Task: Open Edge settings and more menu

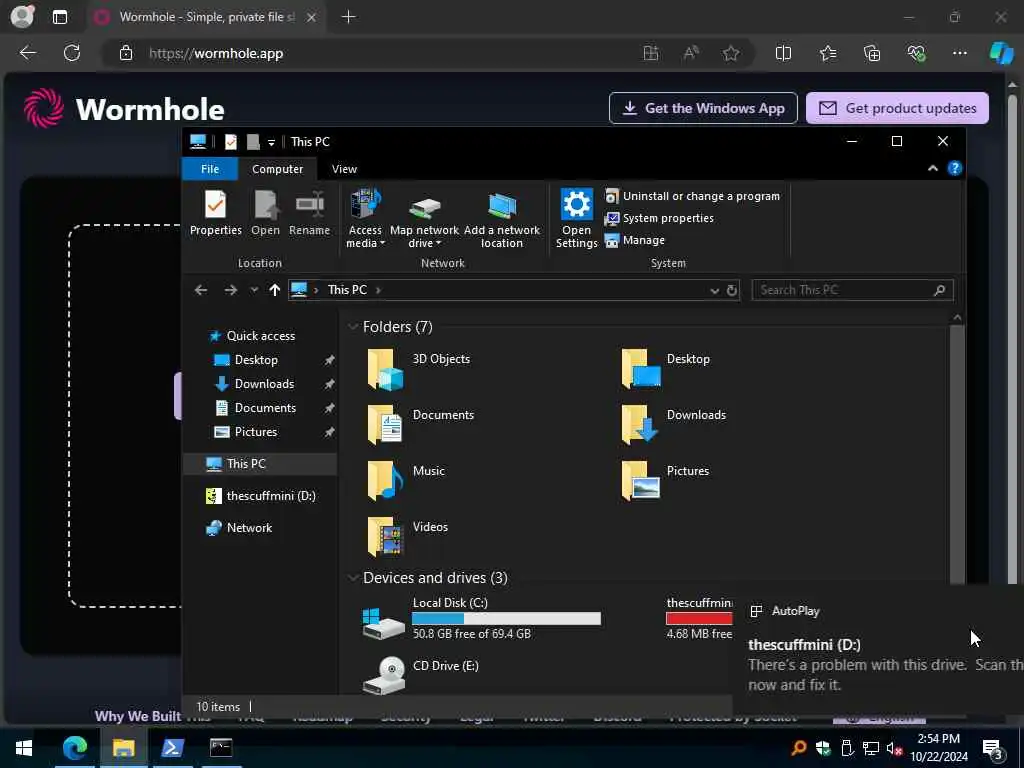Action: tap(959, 54)
